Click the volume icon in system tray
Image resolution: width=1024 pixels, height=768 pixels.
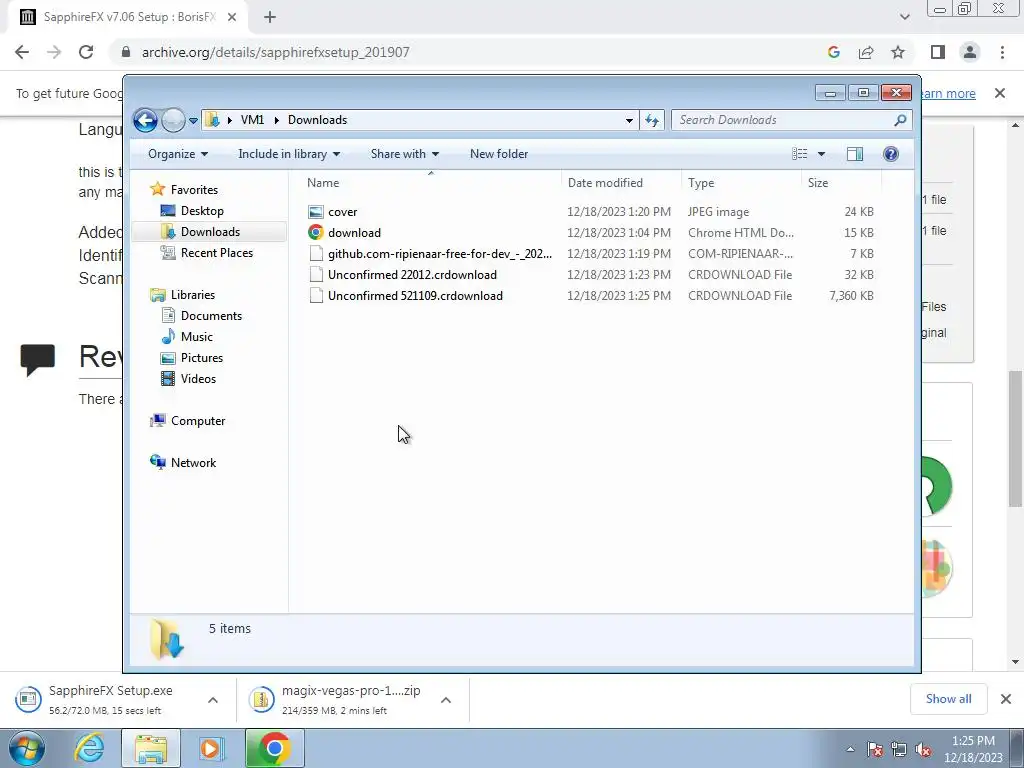click(923, 750)
